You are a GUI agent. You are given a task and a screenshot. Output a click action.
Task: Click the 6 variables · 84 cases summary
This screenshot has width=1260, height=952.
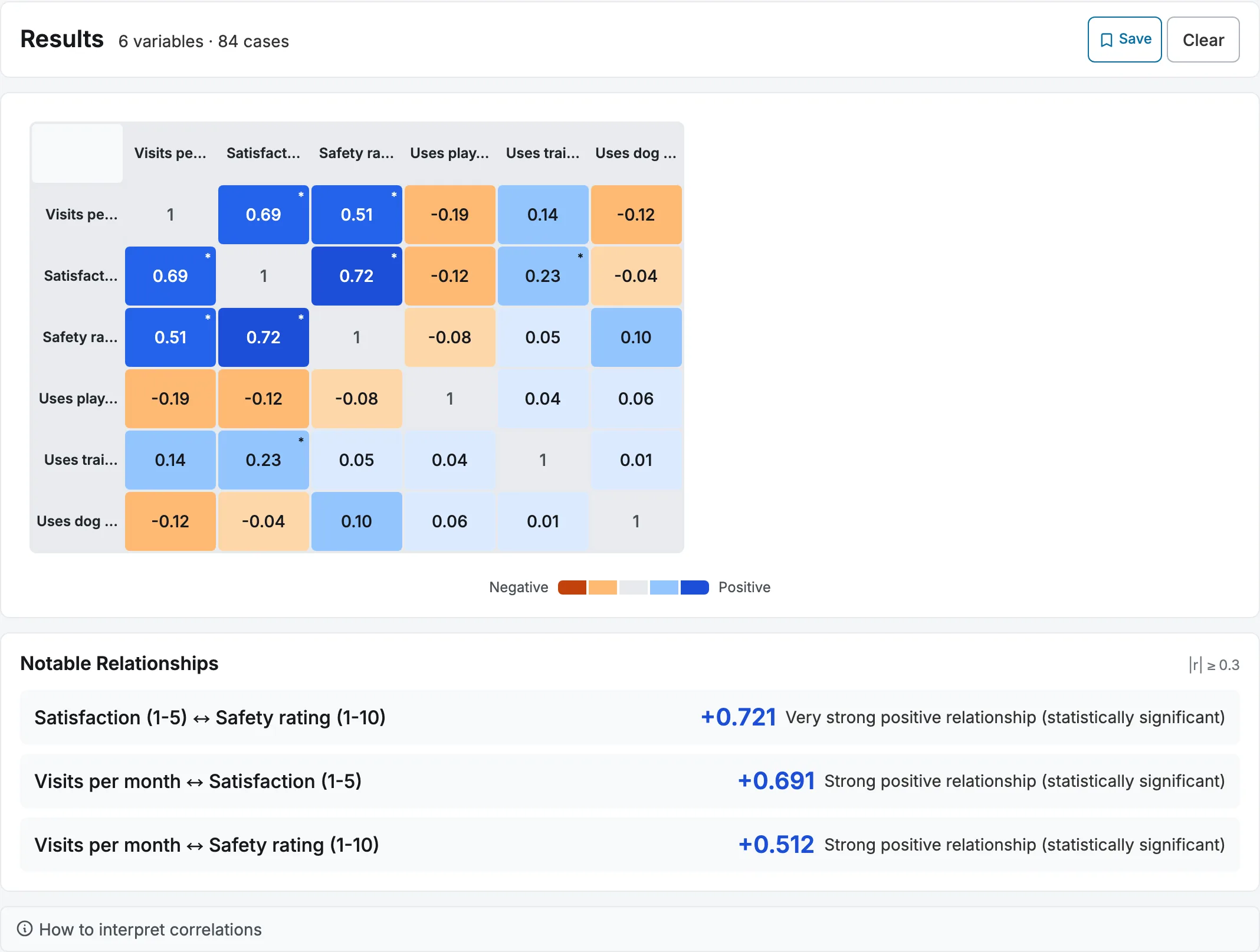pyautogui.click(x=204, y=41)
